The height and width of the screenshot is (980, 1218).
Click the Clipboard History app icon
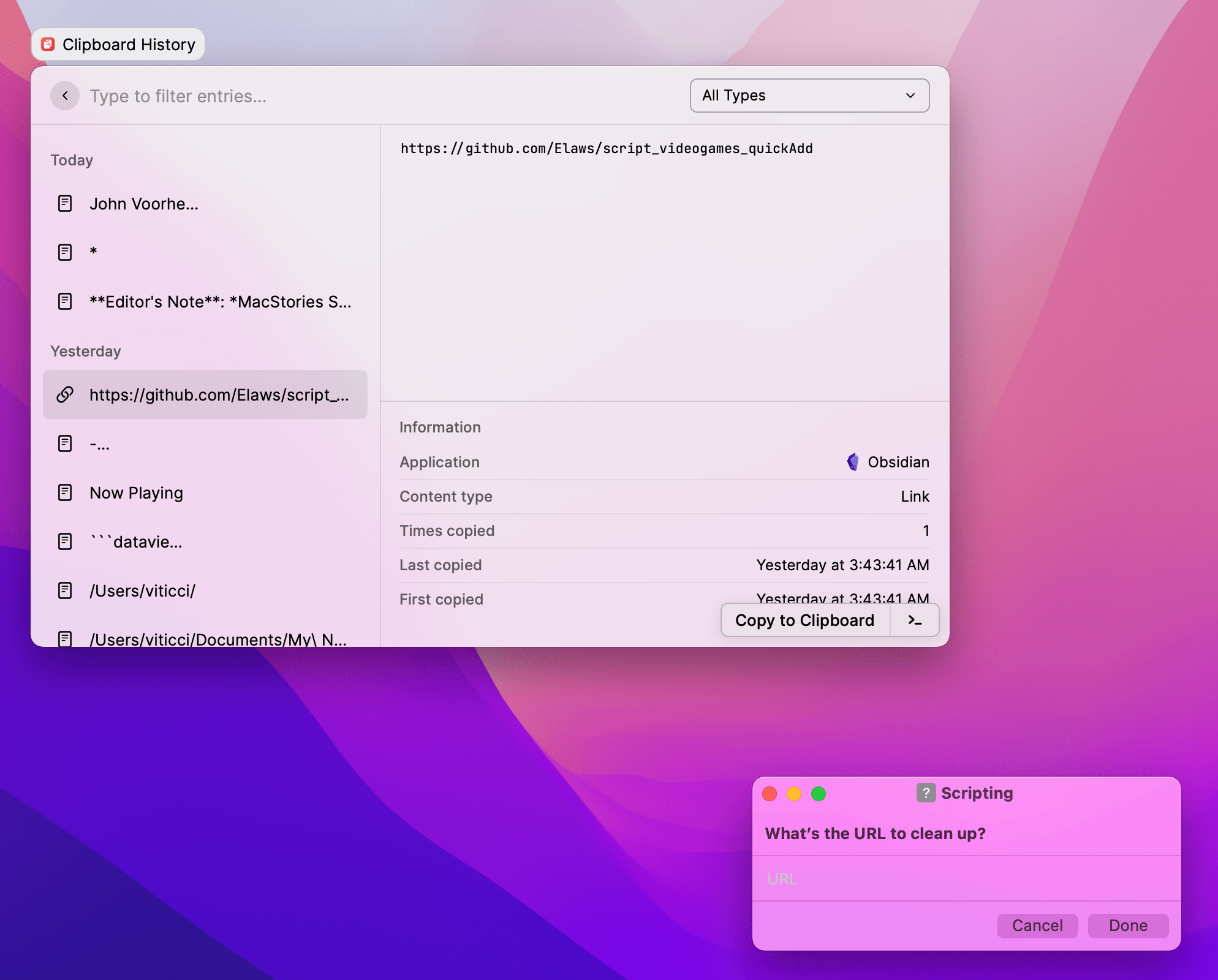coord(48,44)
